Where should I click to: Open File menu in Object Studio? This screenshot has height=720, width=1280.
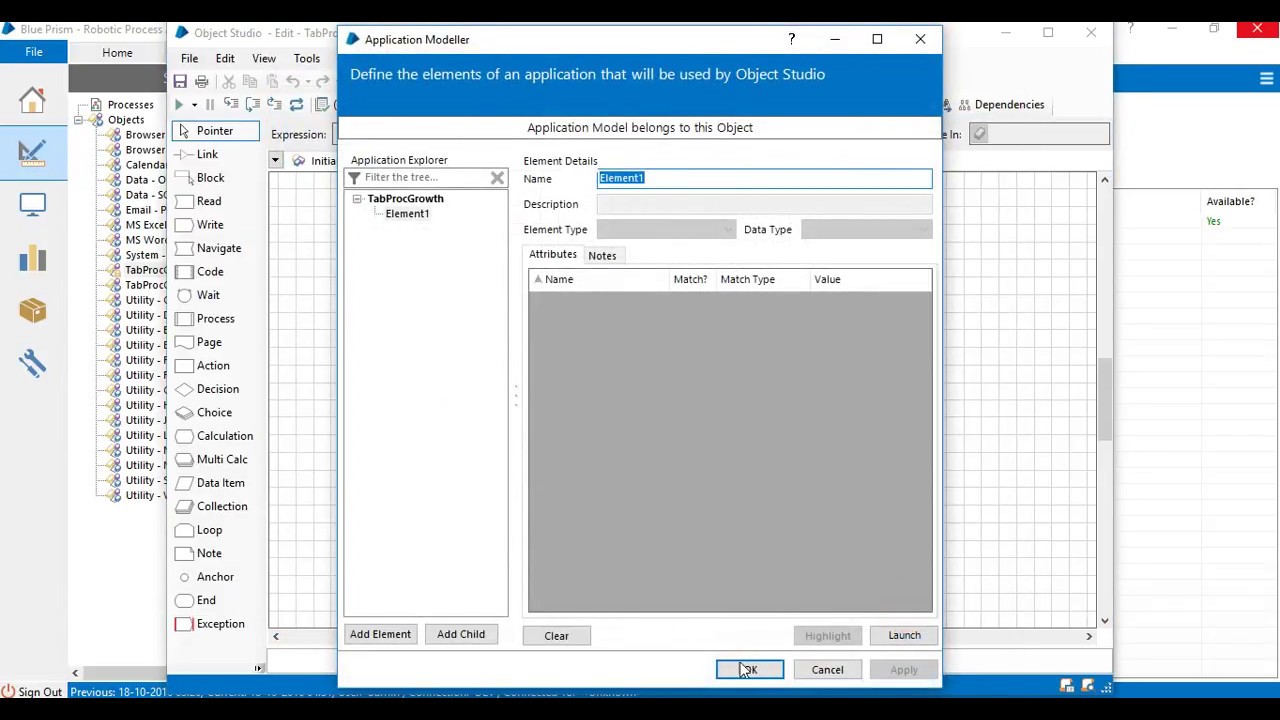point(189,58)
